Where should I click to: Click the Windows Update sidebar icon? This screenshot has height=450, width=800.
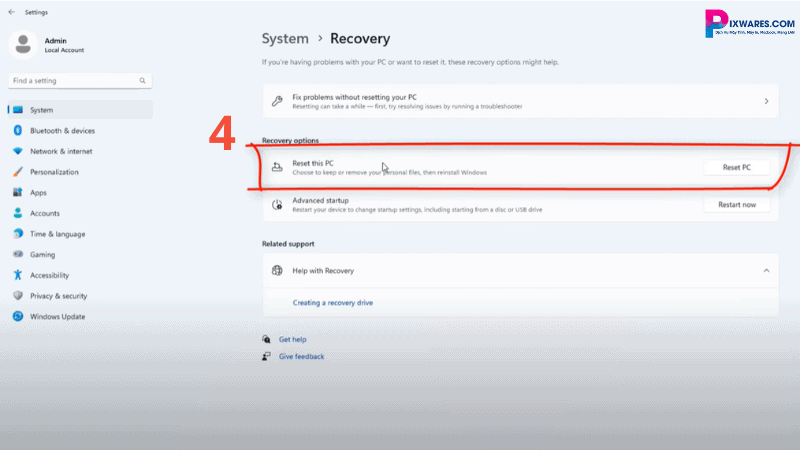point(18,316)
